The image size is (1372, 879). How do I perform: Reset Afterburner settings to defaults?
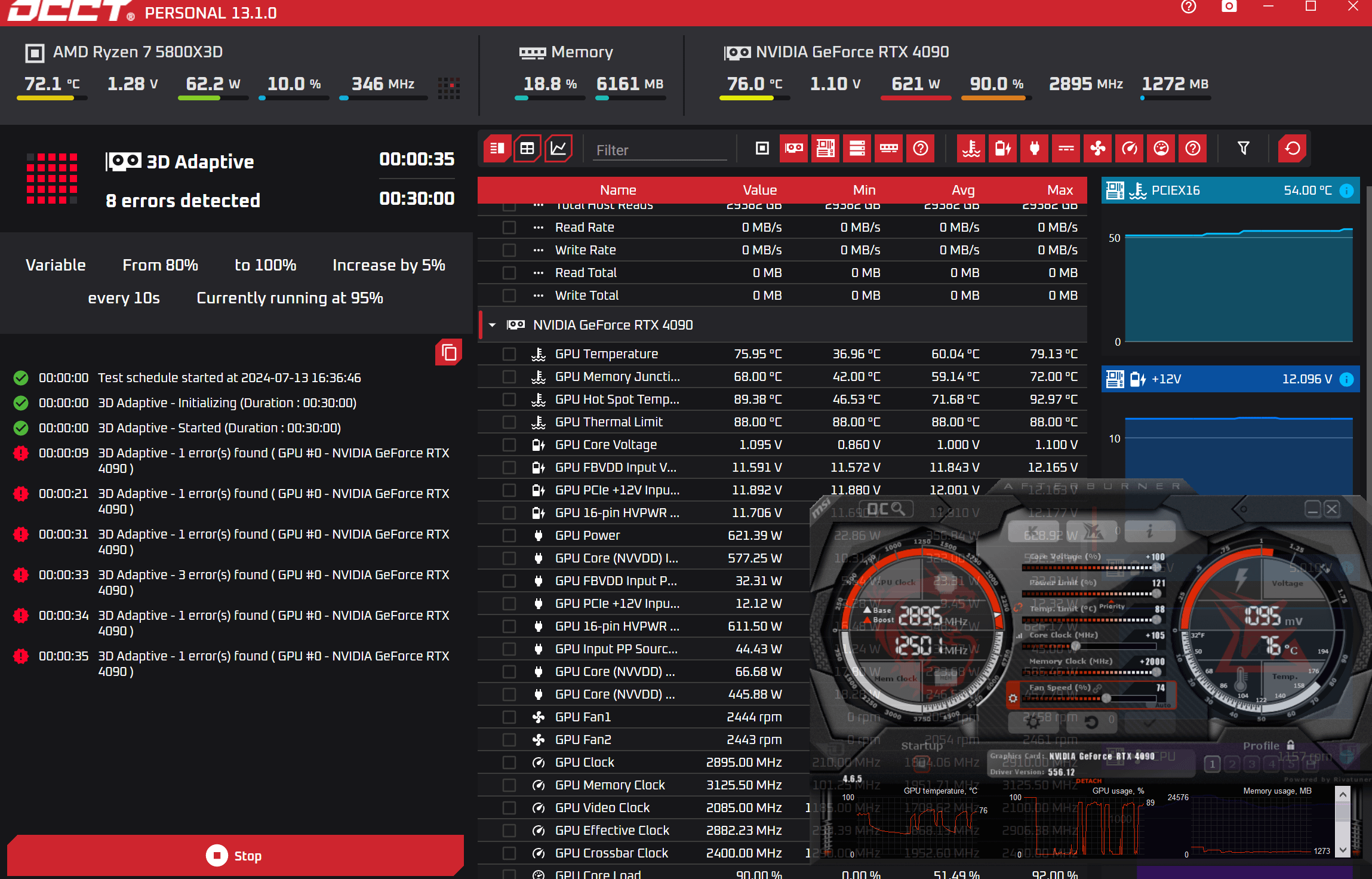(x=1091, y=722)
